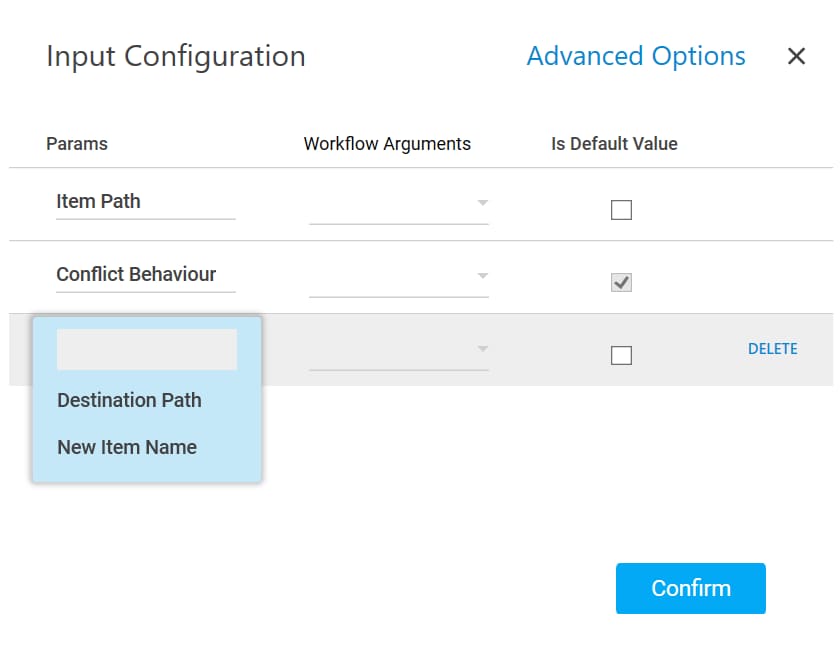Click the Params column header
The height and width of the screenshot is (651, 840).
[x=77, y=144]
